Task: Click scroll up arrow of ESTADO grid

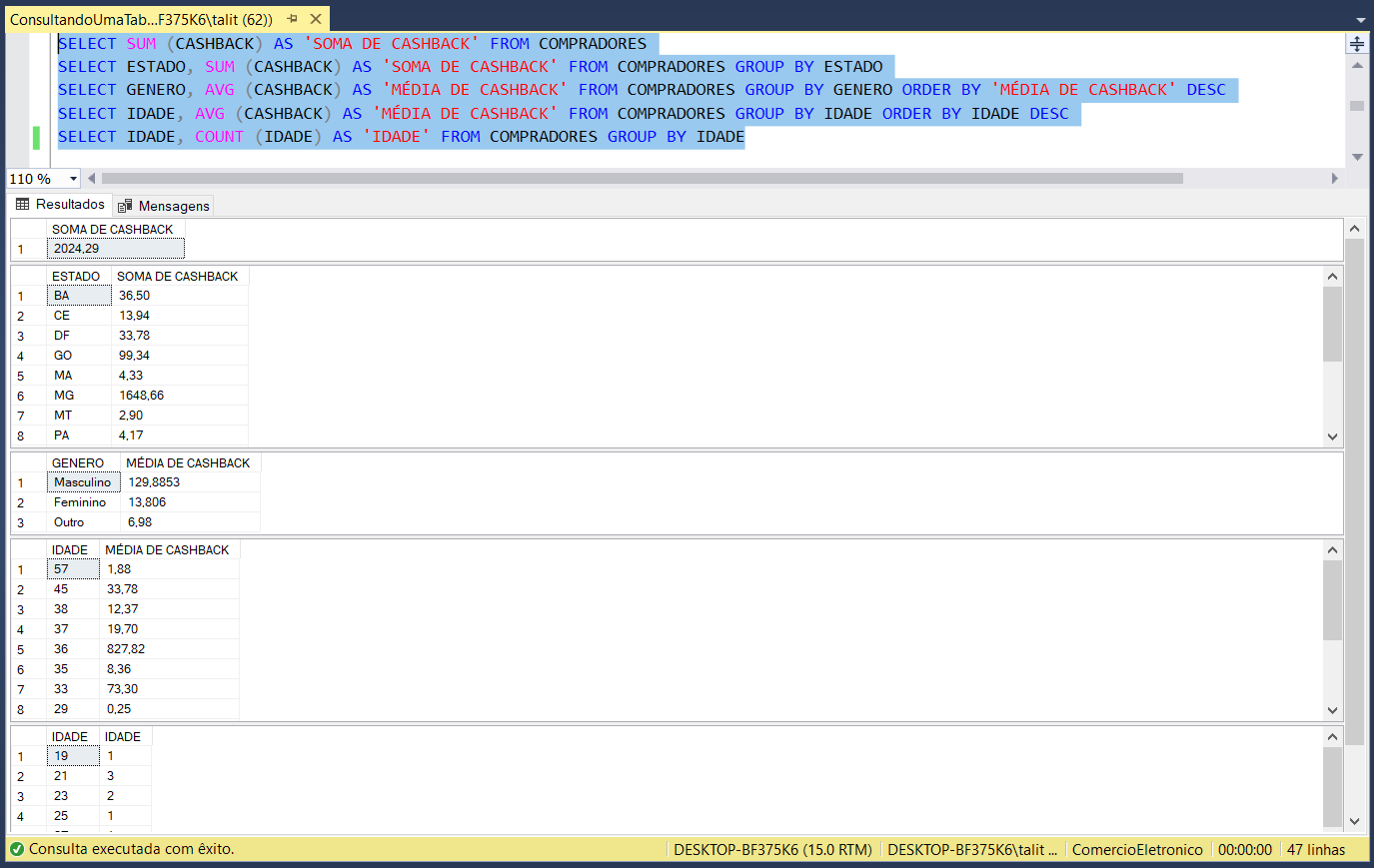Action: click(1332, 276)
